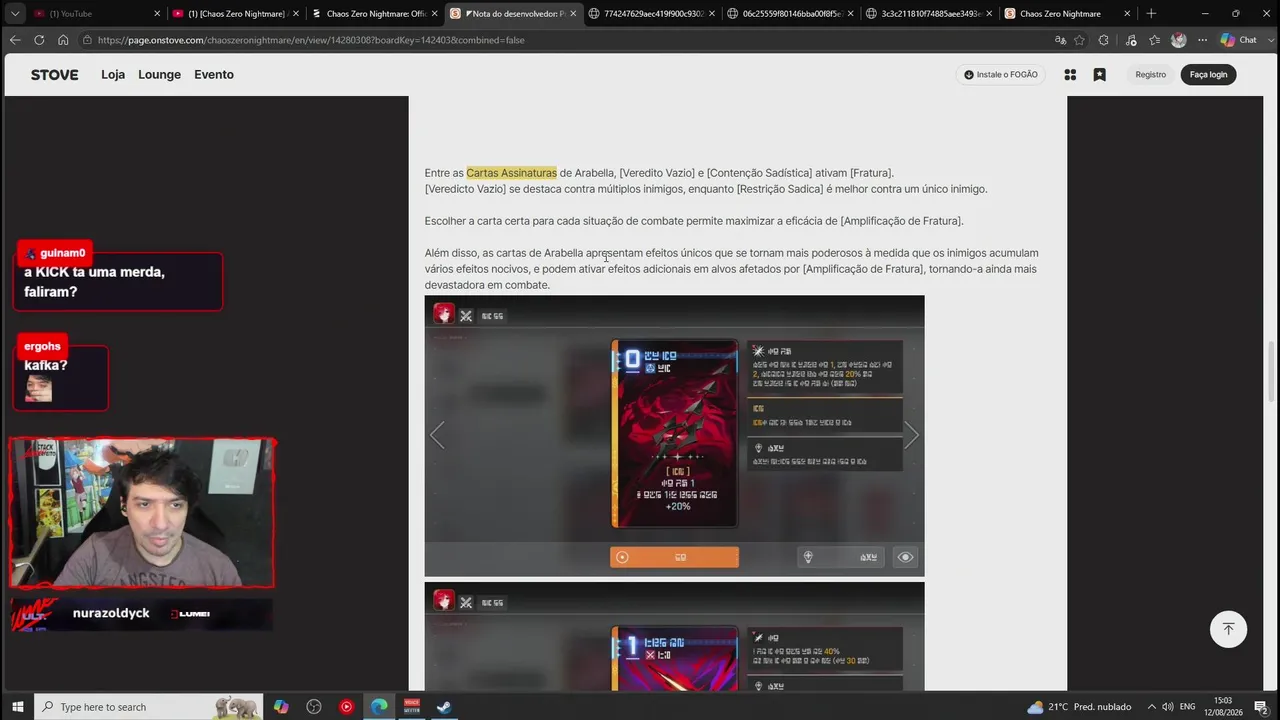
Task: Toggle the eye icon in first card image
Action: pyautogui.click(x=905, y=557)
